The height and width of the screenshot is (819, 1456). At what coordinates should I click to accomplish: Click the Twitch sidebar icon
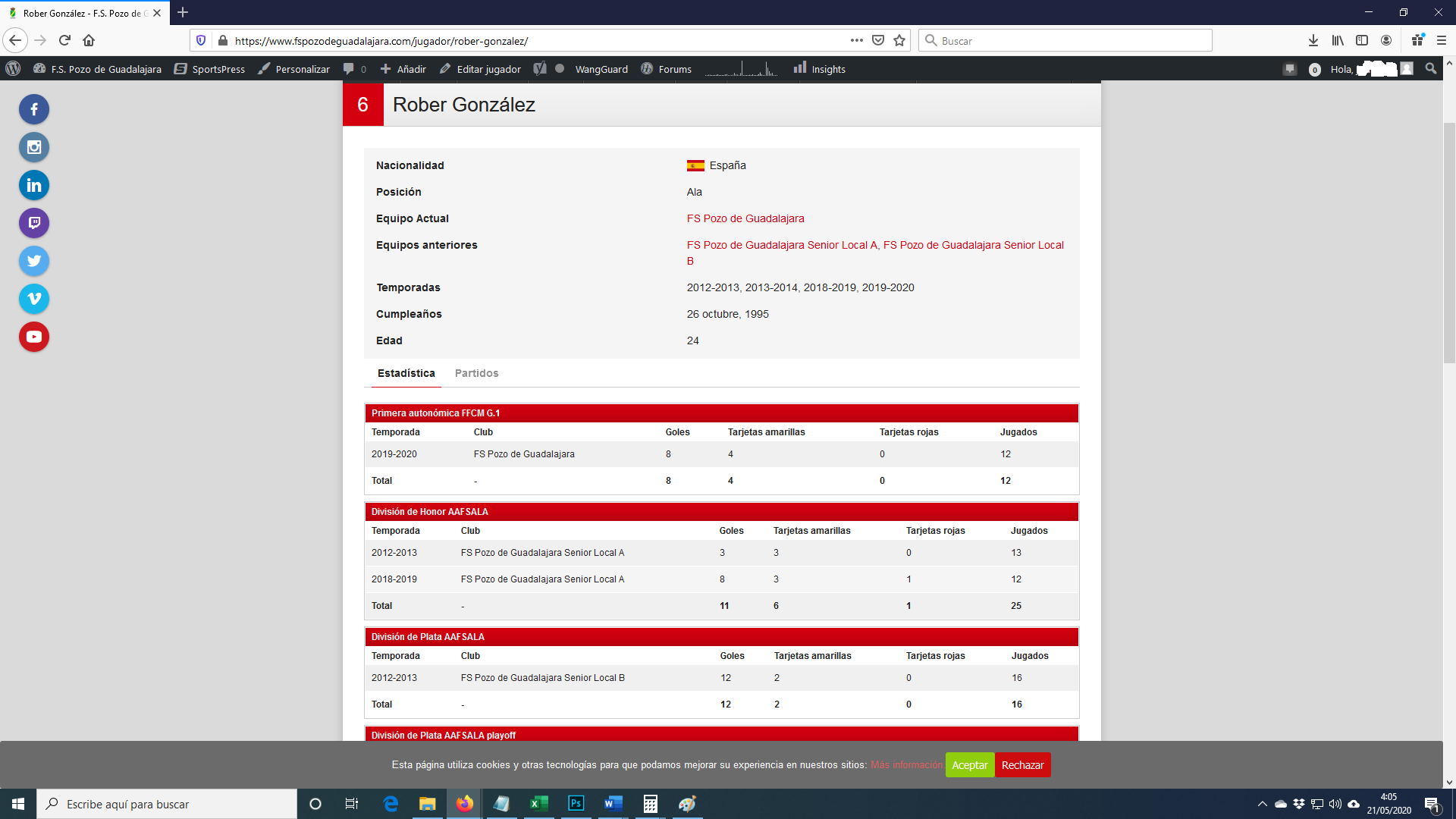click(34, 223)
